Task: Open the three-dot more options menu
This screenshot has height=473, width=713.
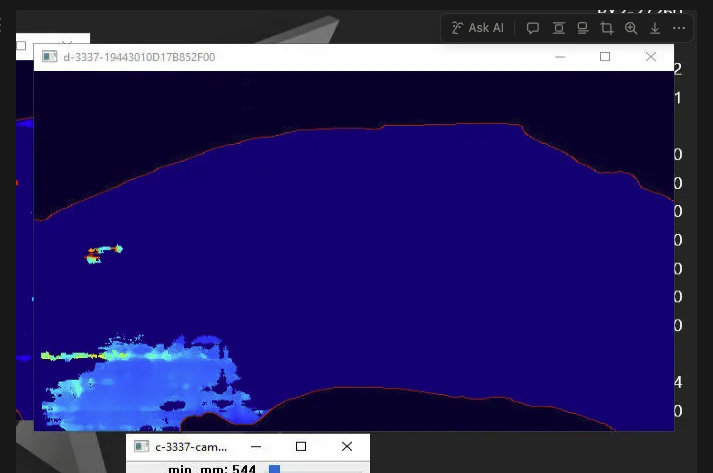Action: 680,28
